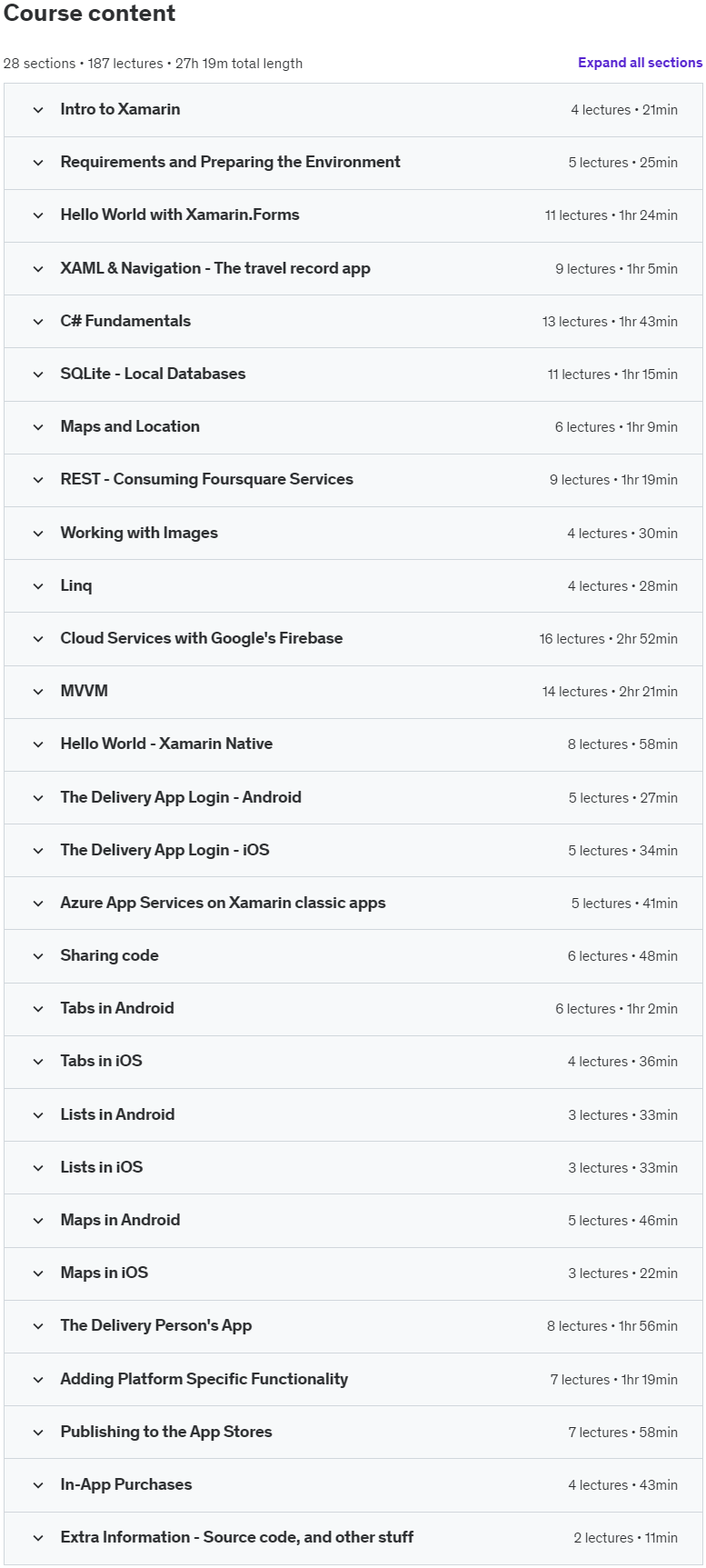Click the Course content heading
Viewport: 706px width, 1568px height.
(90, 14)
